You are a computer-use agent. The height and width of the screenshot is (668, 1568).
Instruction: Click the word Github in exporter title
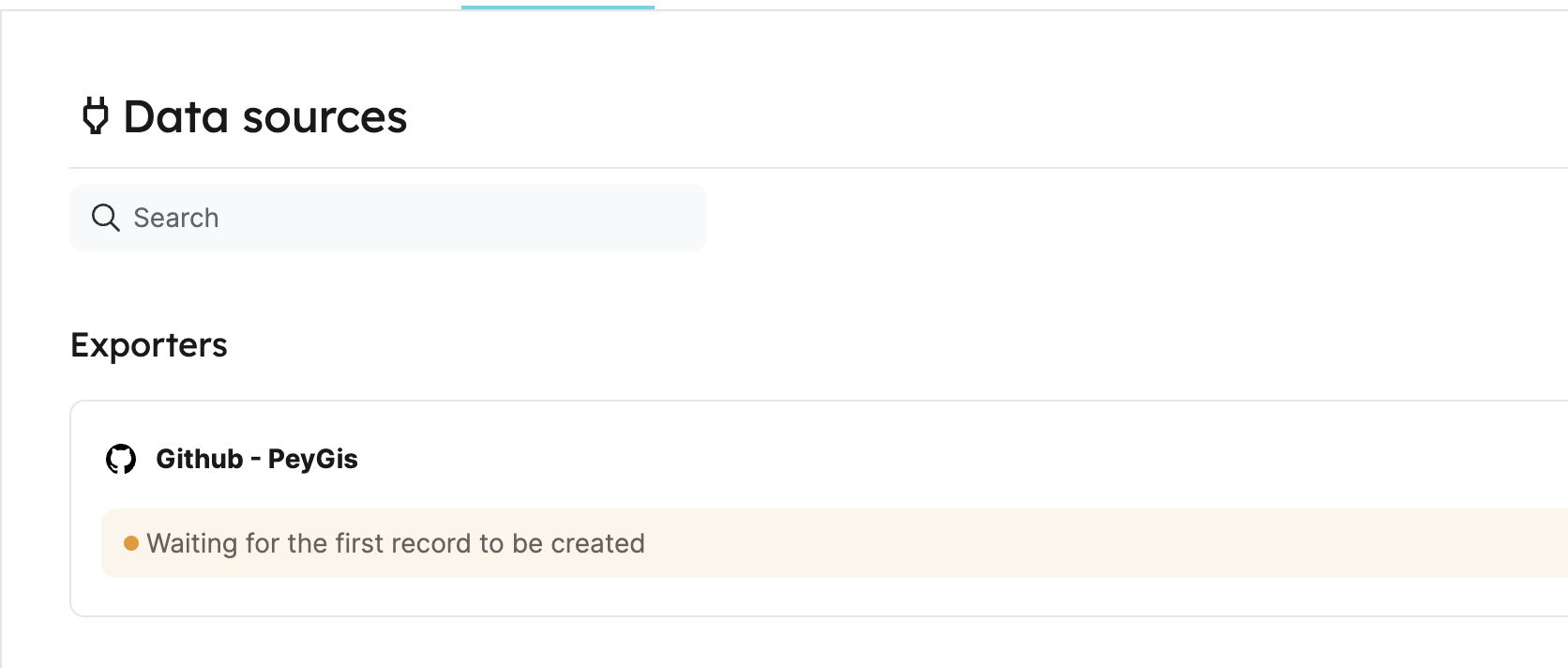pyautogui.click(x=200, y=459)
